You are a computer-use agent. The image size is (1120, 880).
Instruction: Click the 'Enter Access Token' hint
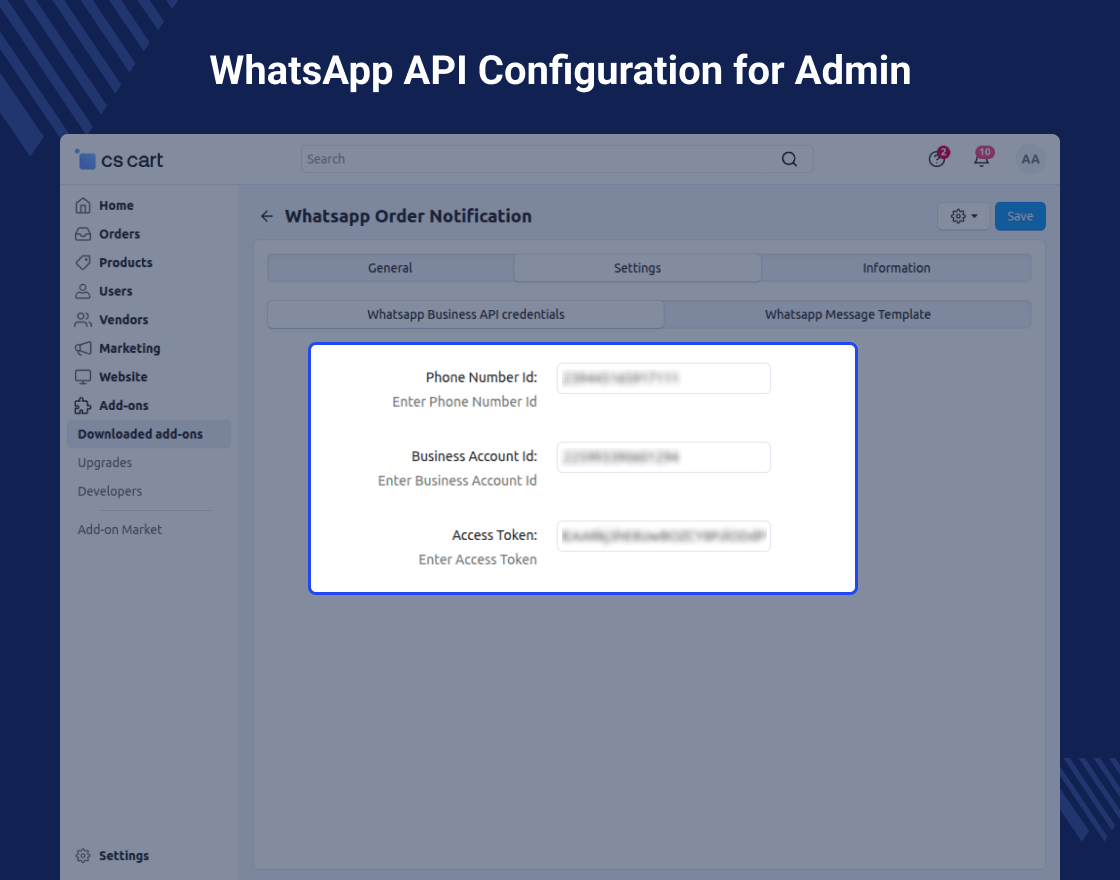click(478, 559)
